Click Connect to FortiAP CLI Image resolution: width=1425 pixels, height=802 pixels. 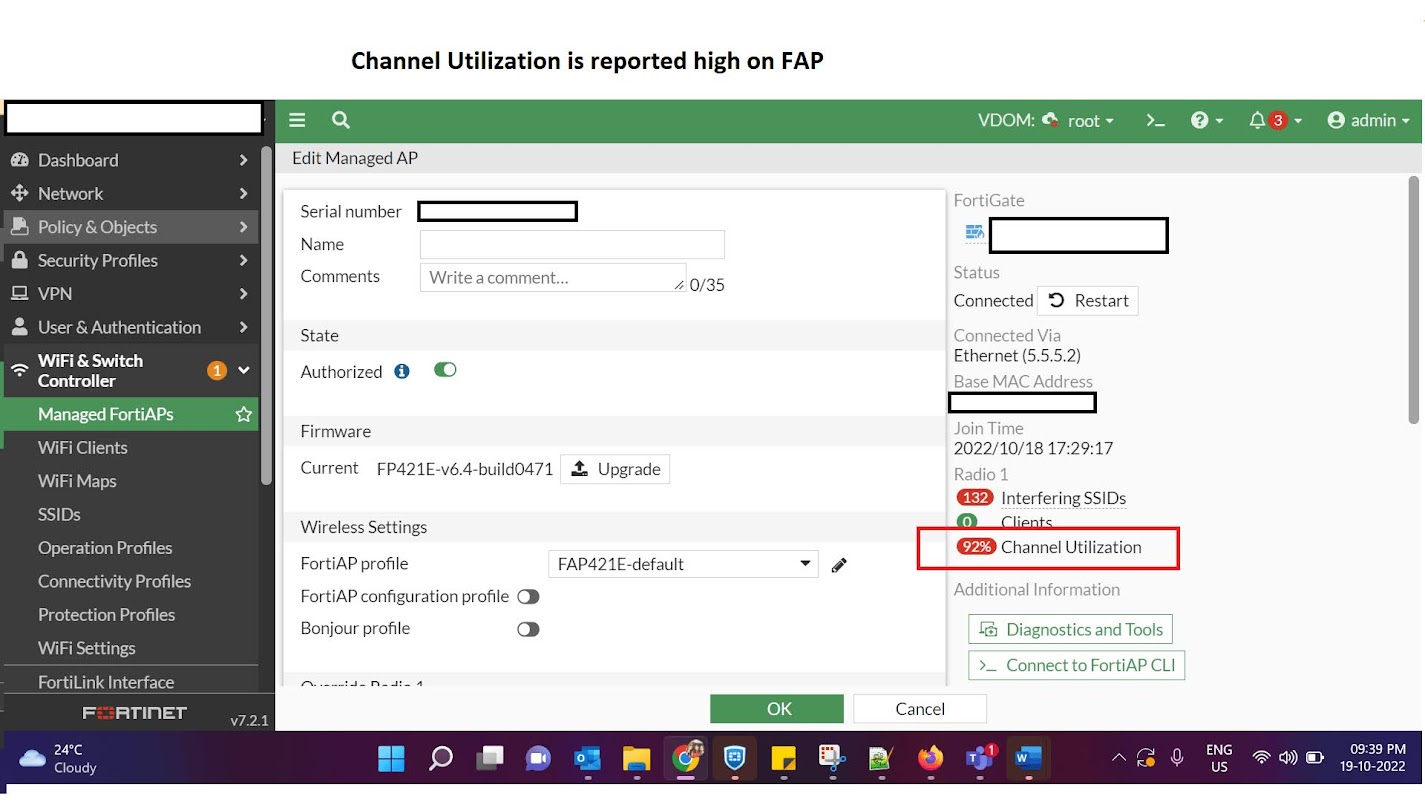(1077, 665)
